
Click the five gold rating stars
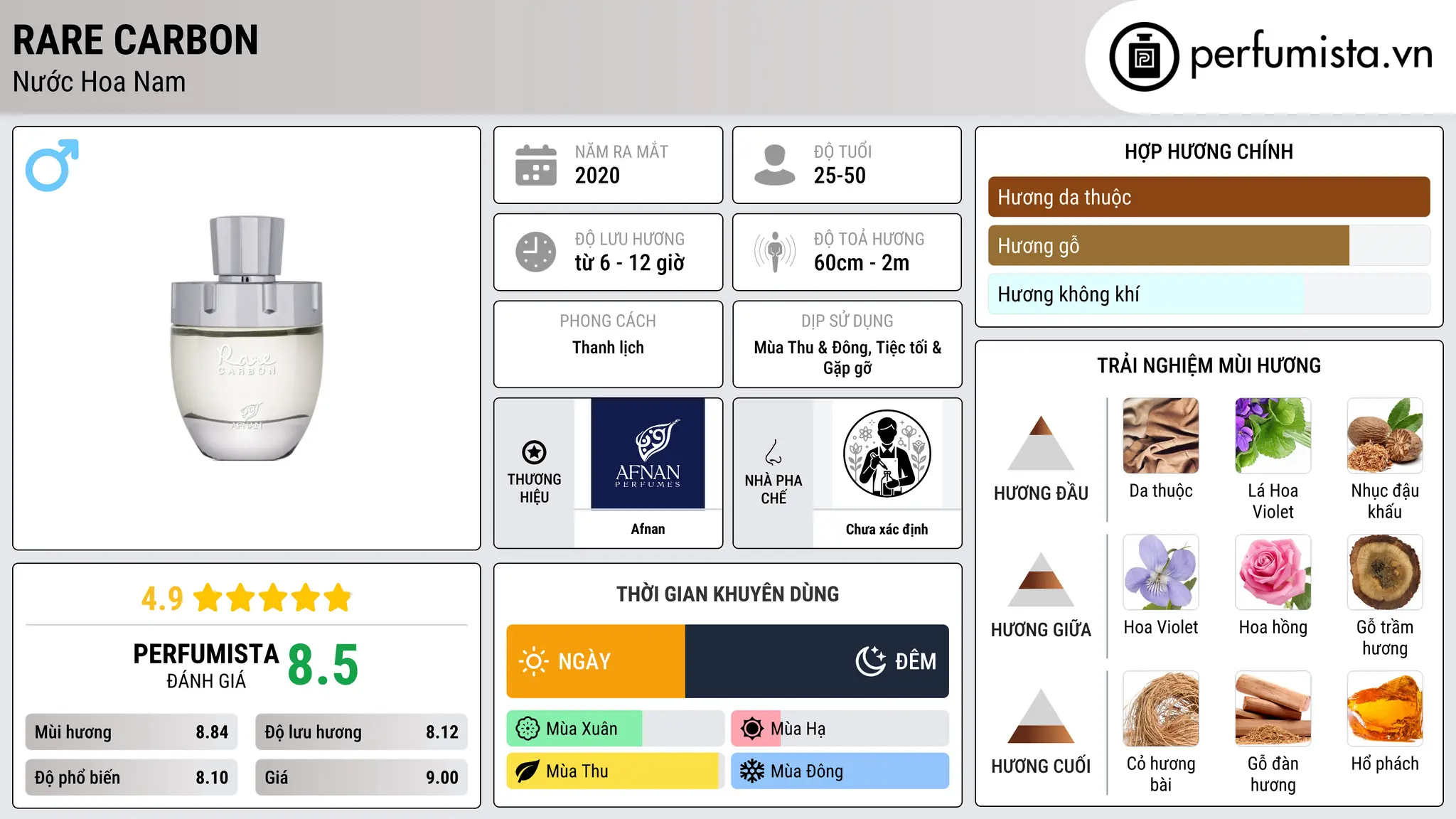[273, 598]
